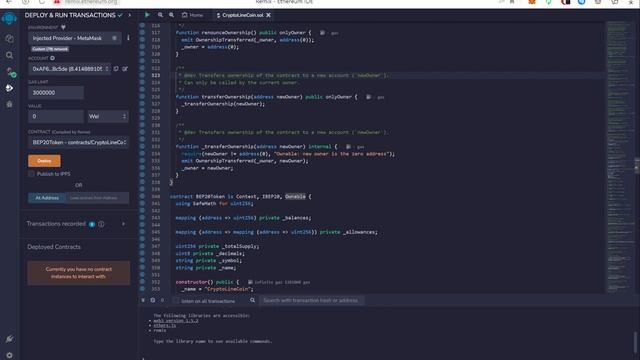Click the no contract instances notice

79,273
